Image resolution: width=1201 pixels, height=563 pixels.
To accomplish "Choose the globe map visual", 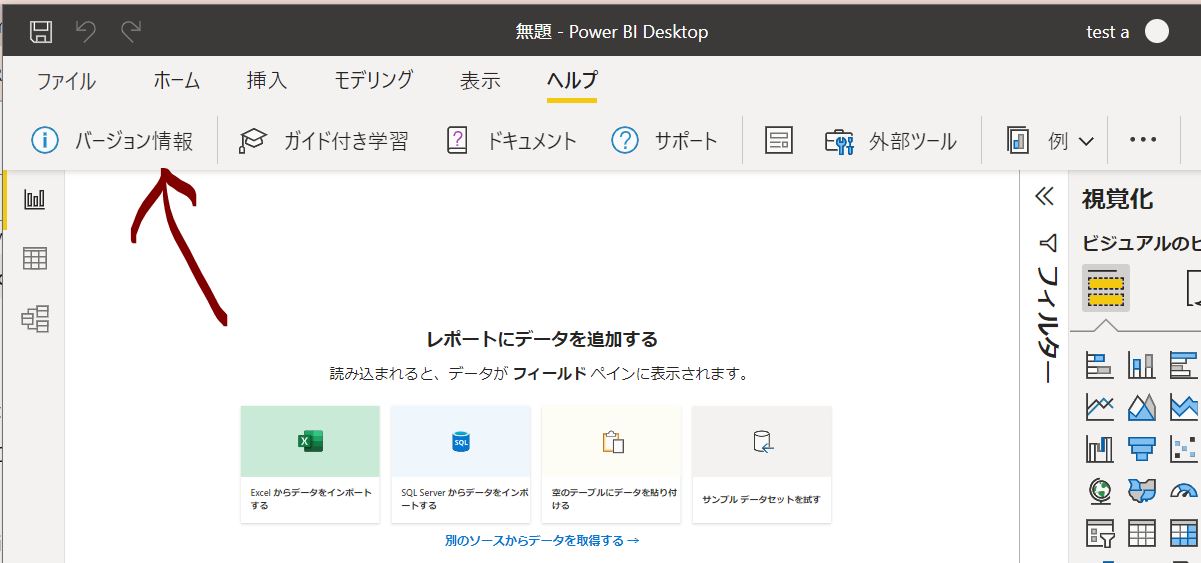I will [1100, 491].
